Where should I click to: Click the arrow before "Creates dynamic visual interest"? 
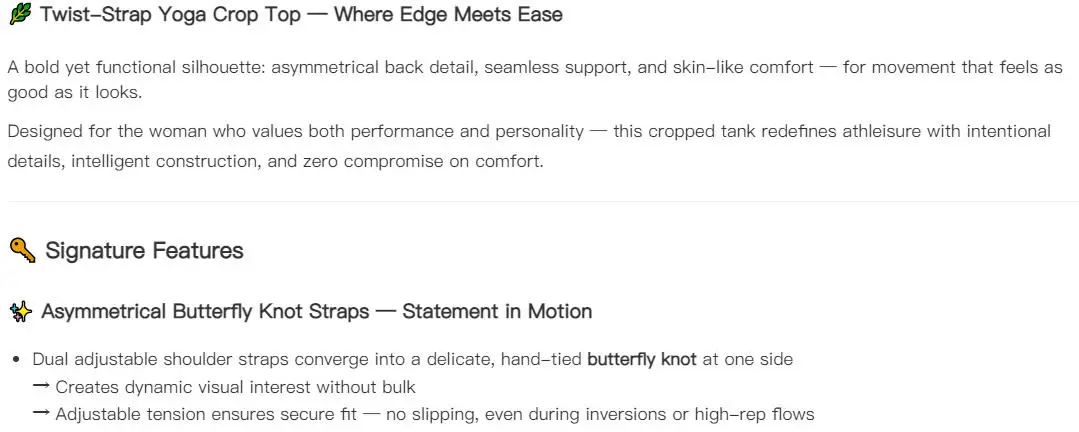tap(41, 387)
